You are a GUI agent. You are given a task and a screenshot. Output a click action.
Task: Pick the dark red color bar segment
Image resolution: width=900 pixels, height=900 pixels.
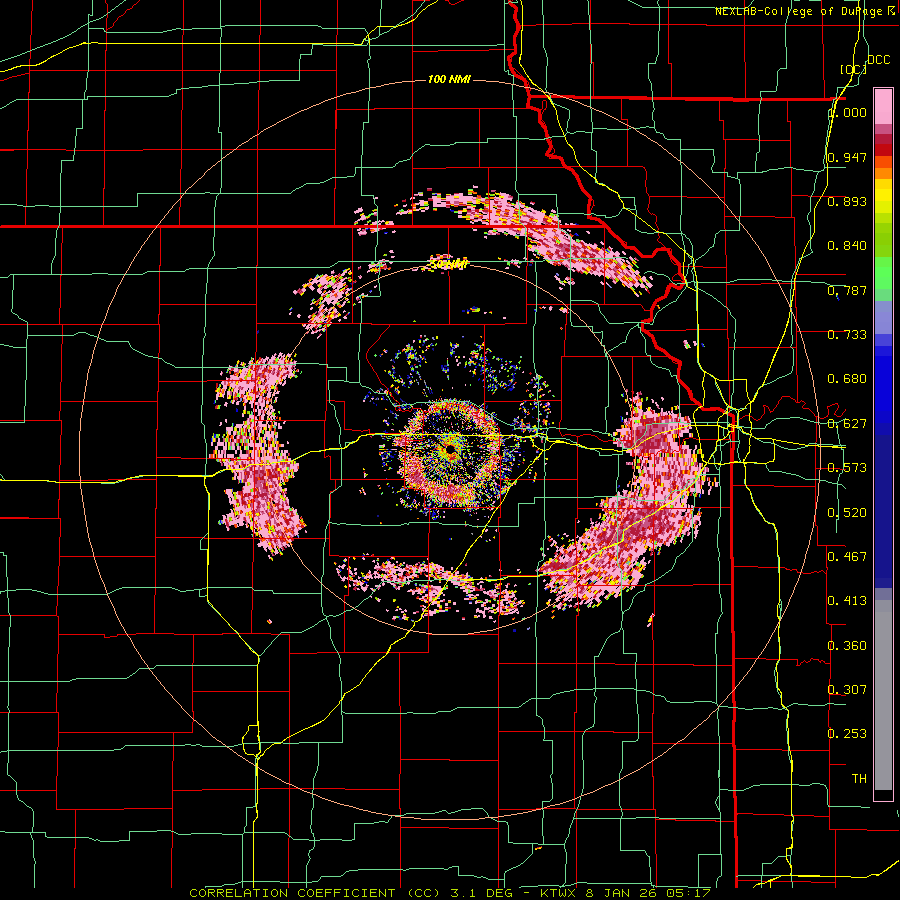coord(883,150)
